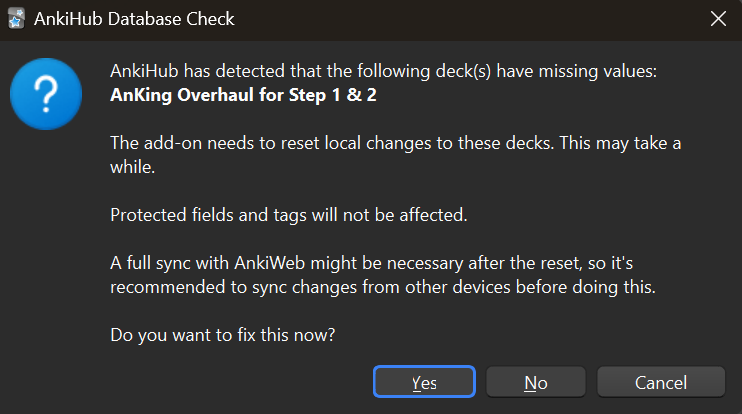Image resolution: width=742 pixels, height=414 pixels.
Task: Click the word 'AnkiHub' starting the message
Action: point(144,71)
